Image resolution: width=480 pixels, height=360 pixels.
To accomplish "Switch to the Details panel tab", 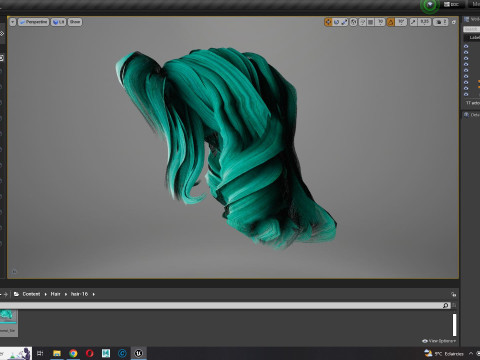I will click(x=472, y=115).
